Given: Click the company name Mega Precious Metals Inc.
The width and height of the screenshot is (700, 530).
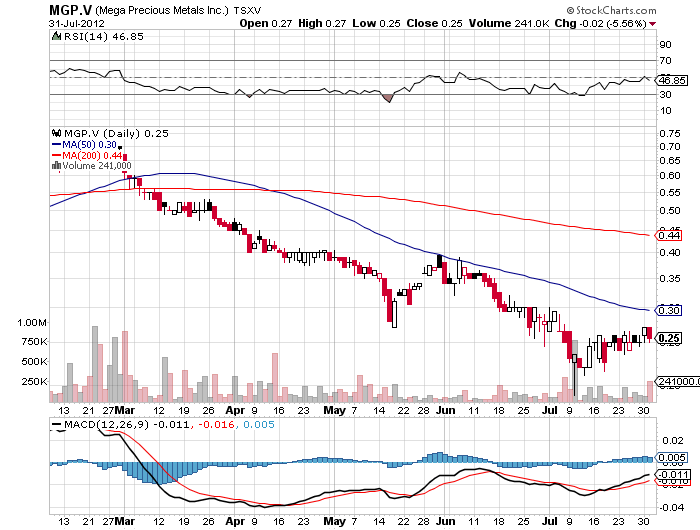Looking at the screenshot, I should coord(162,10).
